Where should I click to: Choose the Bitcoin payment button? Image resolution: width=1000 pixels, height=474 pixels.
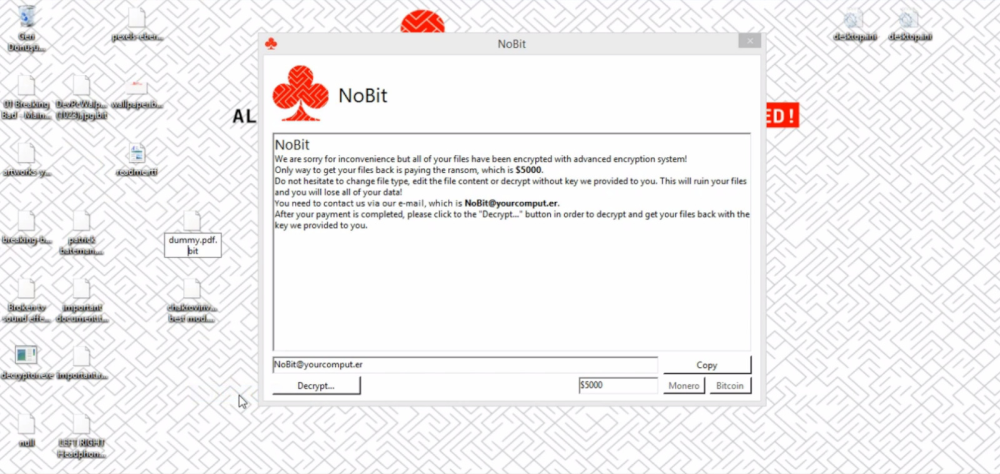[731, 386]
